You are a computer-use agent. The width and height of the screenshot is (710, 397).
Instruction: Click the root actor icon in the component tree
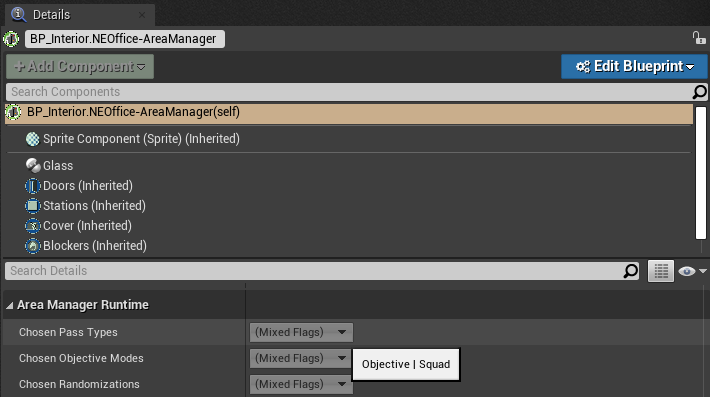13,112
